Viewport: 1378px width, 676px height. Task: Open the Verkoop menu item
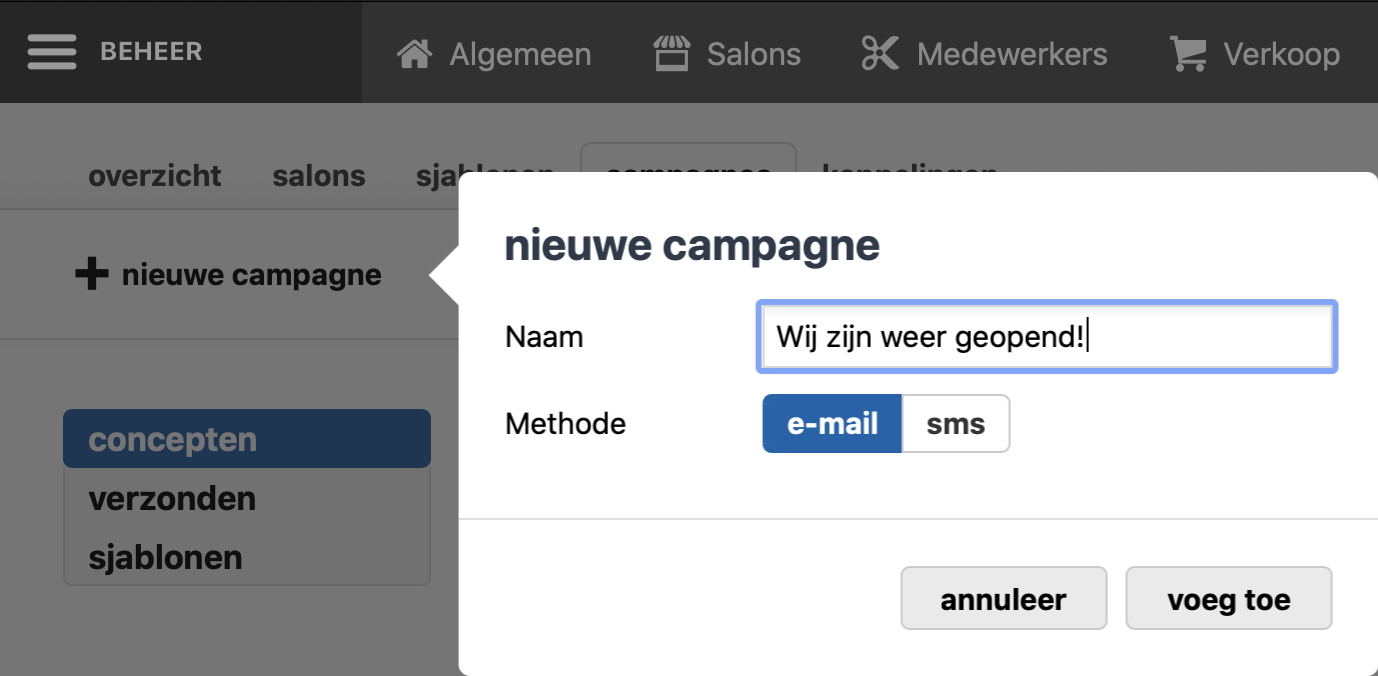click(x=1255, y=54)
